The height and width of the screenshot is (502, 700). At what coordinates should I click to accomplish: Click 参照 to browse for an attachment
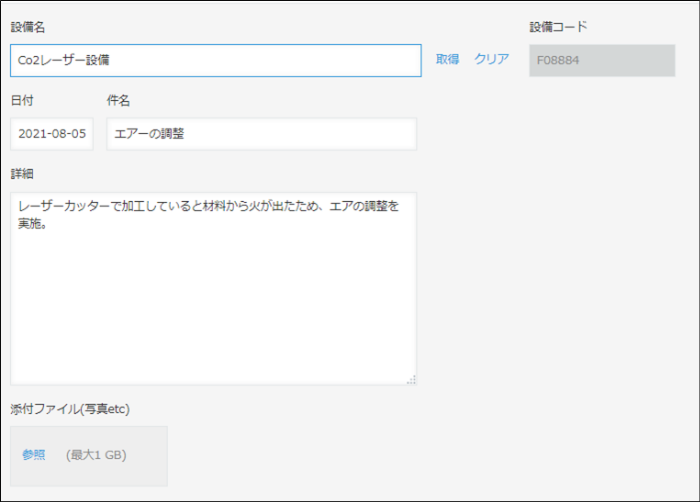coord(34,455)
